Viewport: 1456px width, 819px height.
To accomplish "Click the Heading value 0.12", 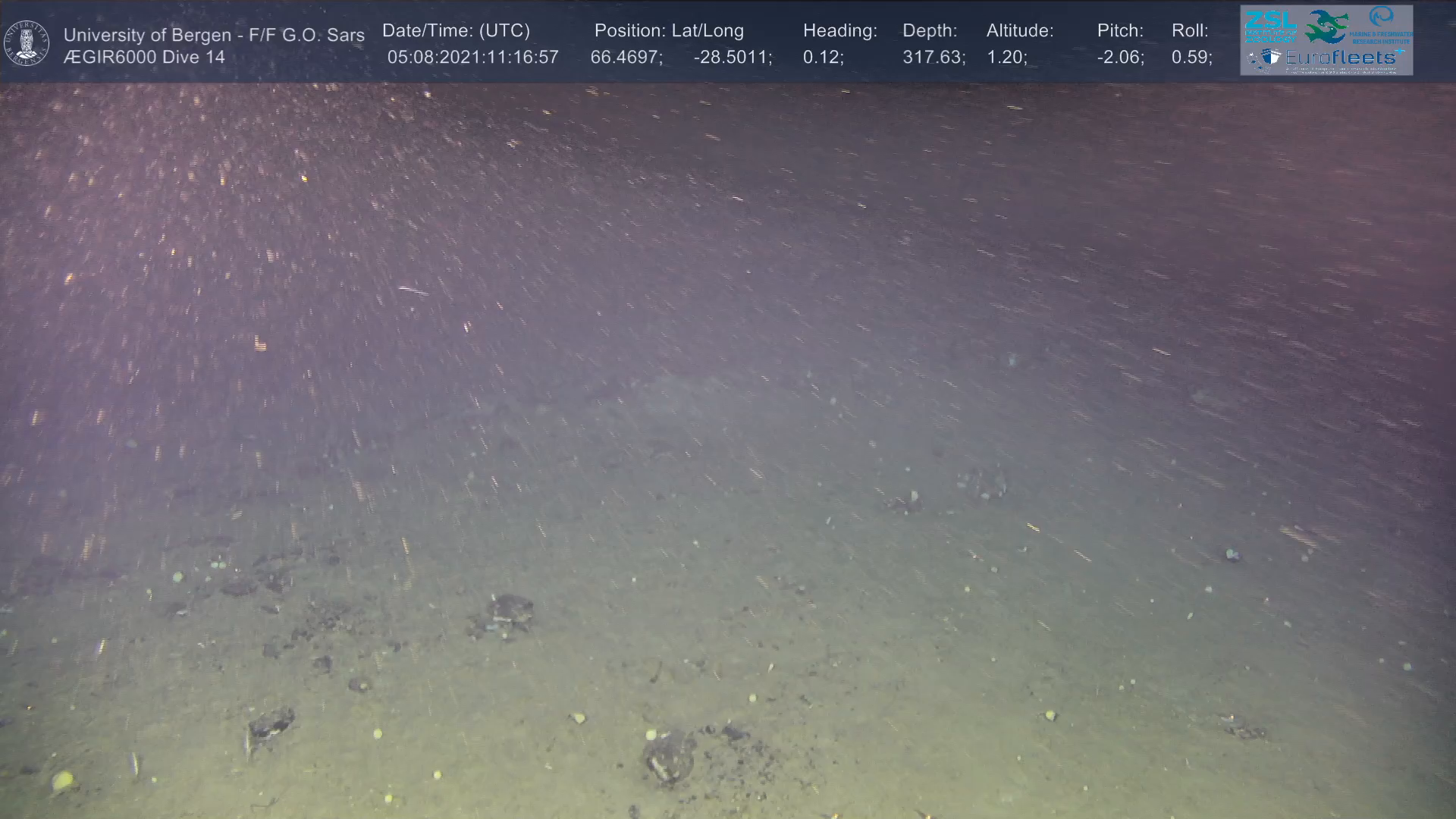I will (823, 57).
